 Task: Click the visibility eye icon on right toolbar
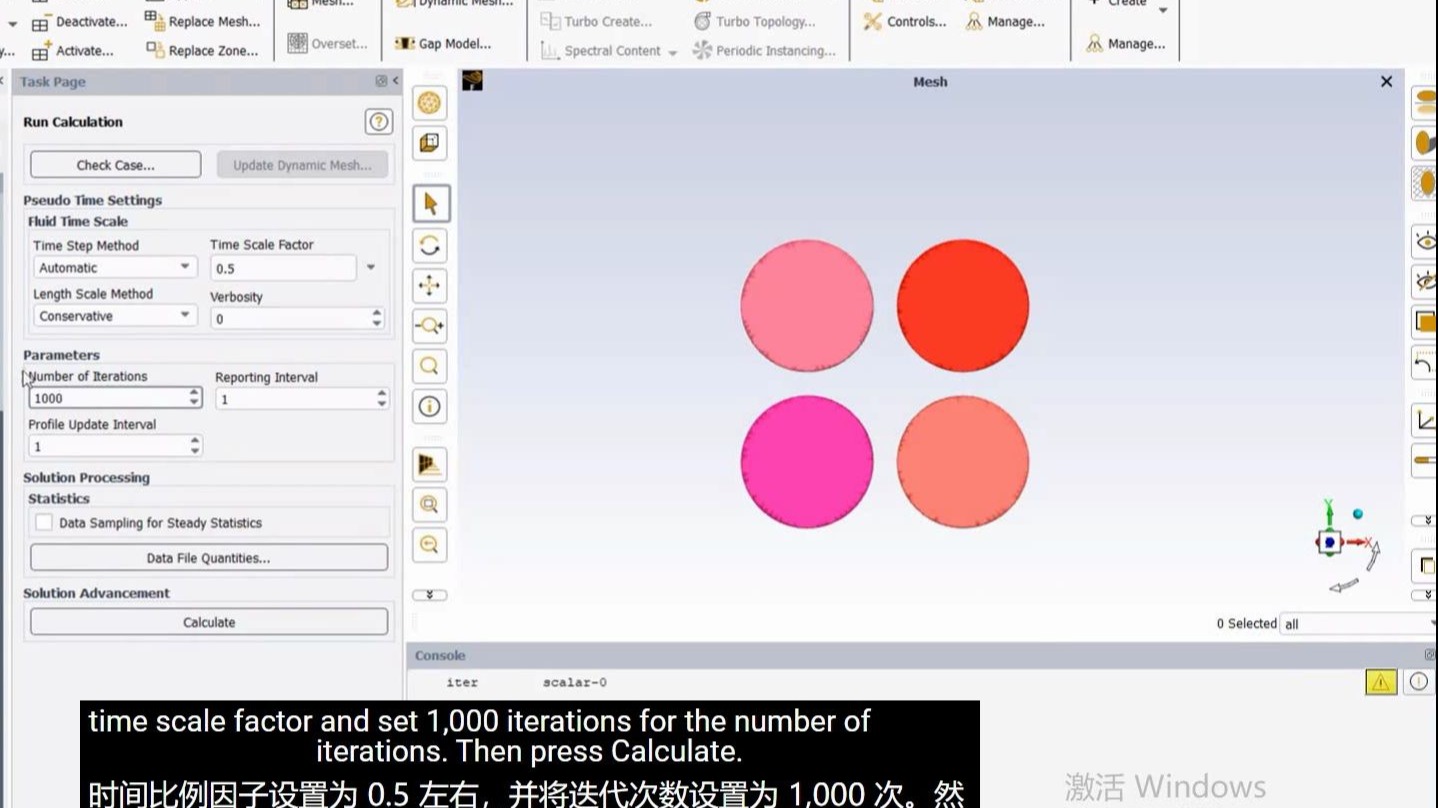1425,241
